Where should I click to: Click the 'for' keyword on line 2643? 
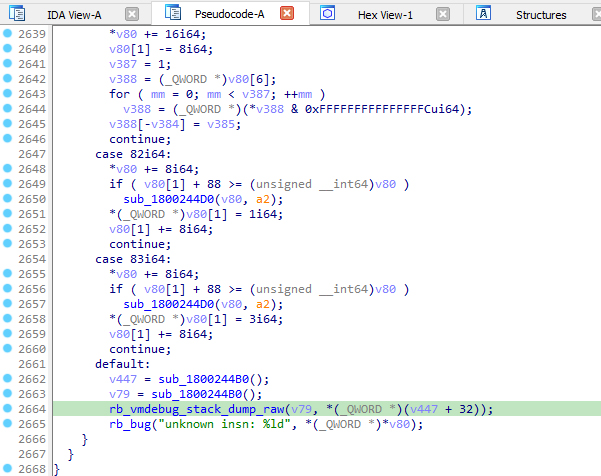point(119,94)
